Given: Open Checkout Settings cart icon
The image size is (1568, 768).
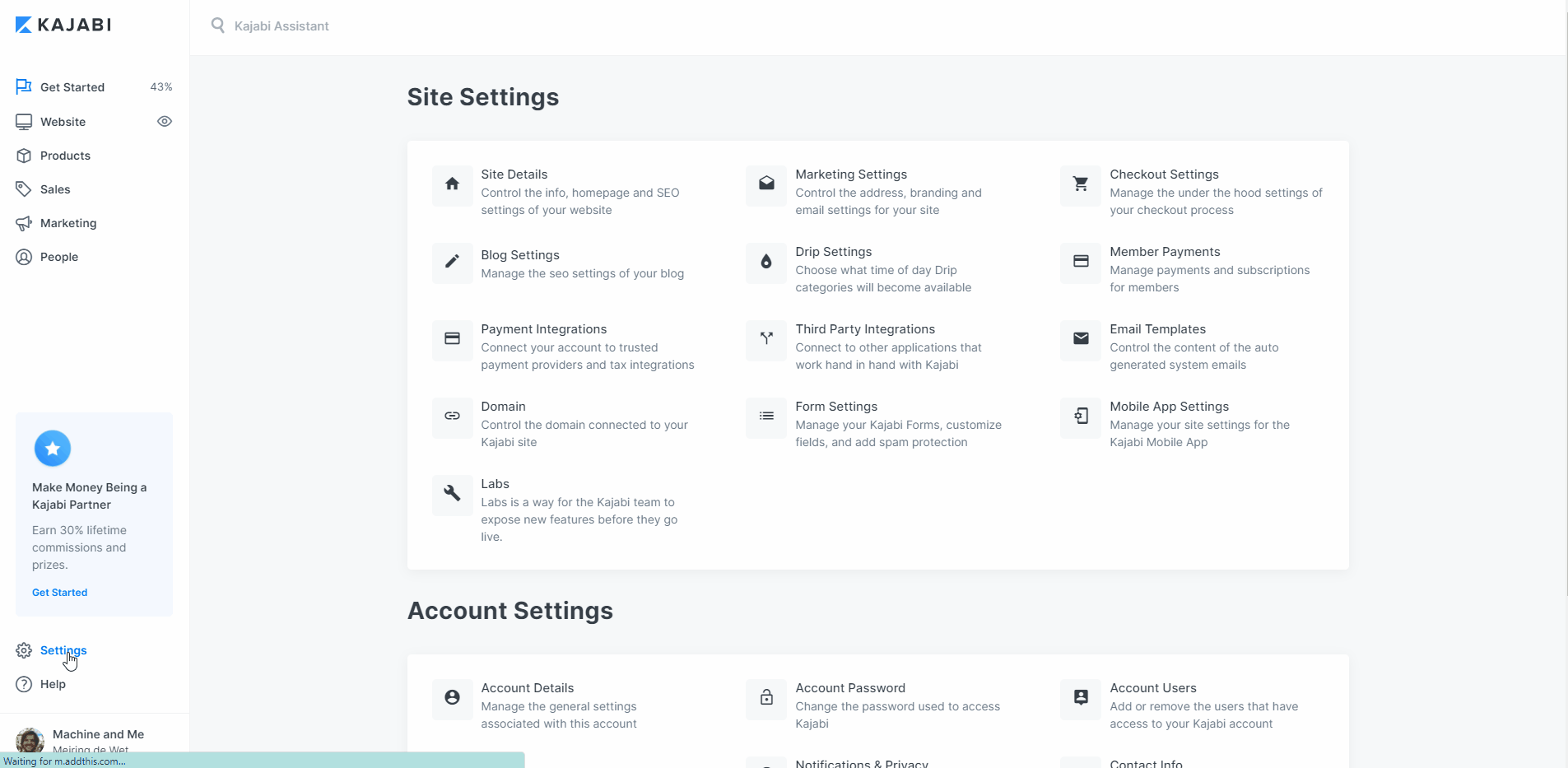Looking at the screenshot, I should pyautogui.click(x=1081, y=184).
